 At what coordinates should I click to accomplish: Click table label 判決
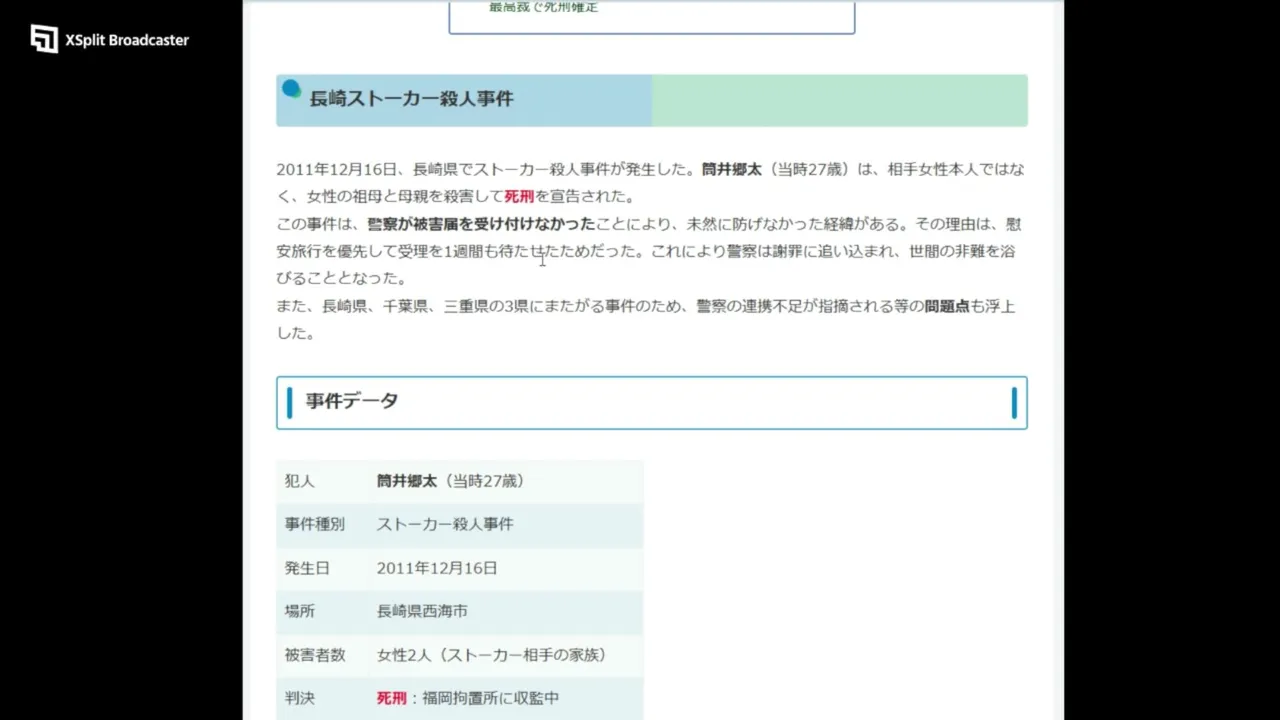[x=300, y=698]
